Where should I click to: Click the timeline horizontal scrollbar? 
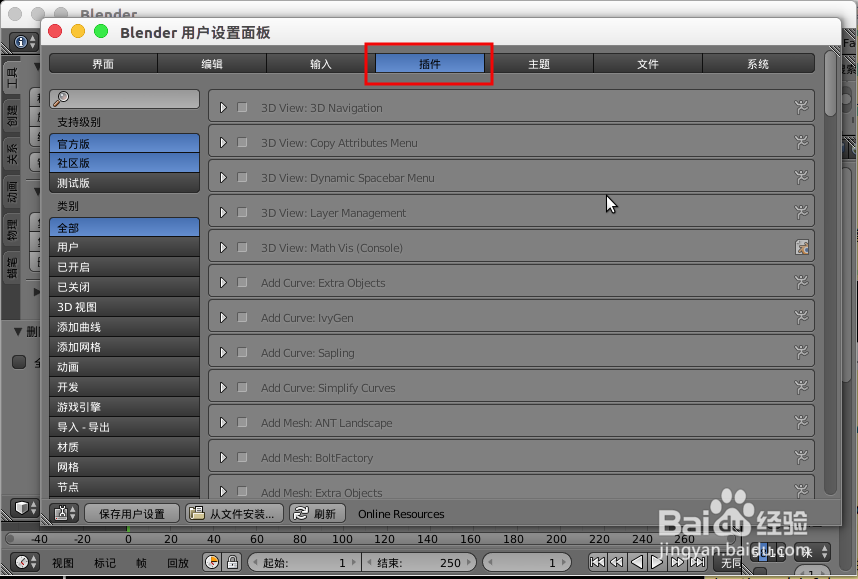(372, 539)
